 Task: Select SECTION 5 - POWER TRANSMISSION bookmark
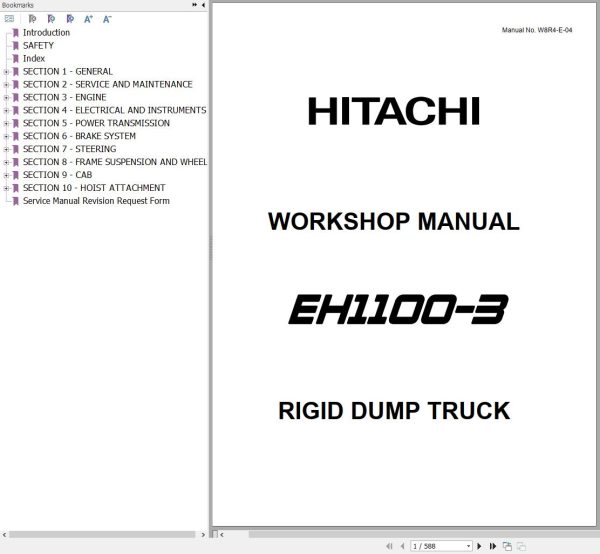pos(96,123)
